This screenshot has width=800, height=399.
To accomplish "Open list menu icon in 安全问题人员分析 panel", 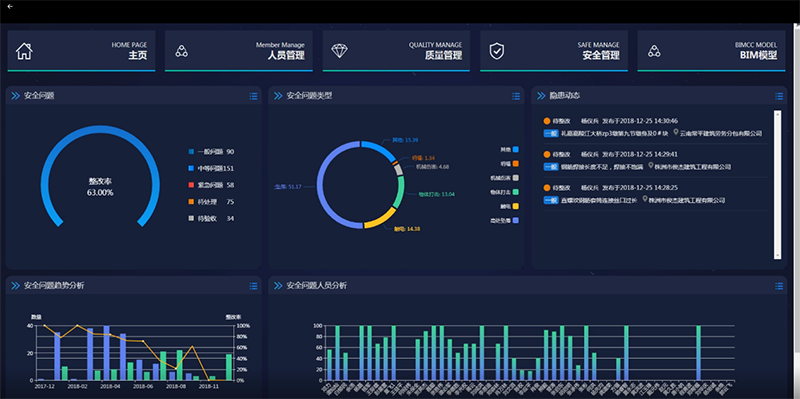I will [779, 286].
